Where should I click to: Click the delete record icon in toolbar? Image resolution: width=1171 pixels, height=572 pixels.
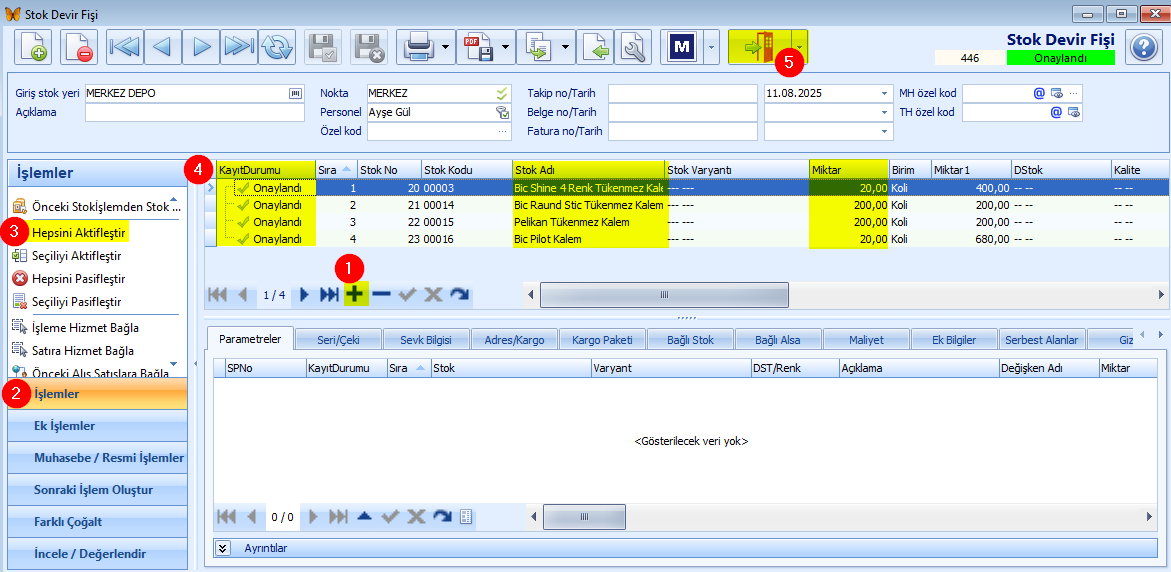coord(79,47)
